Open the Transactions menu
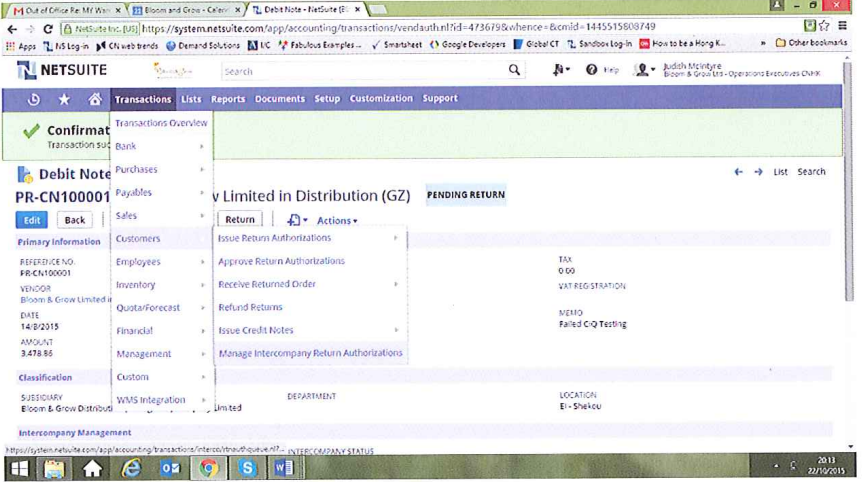 click(x=143, y=99)
